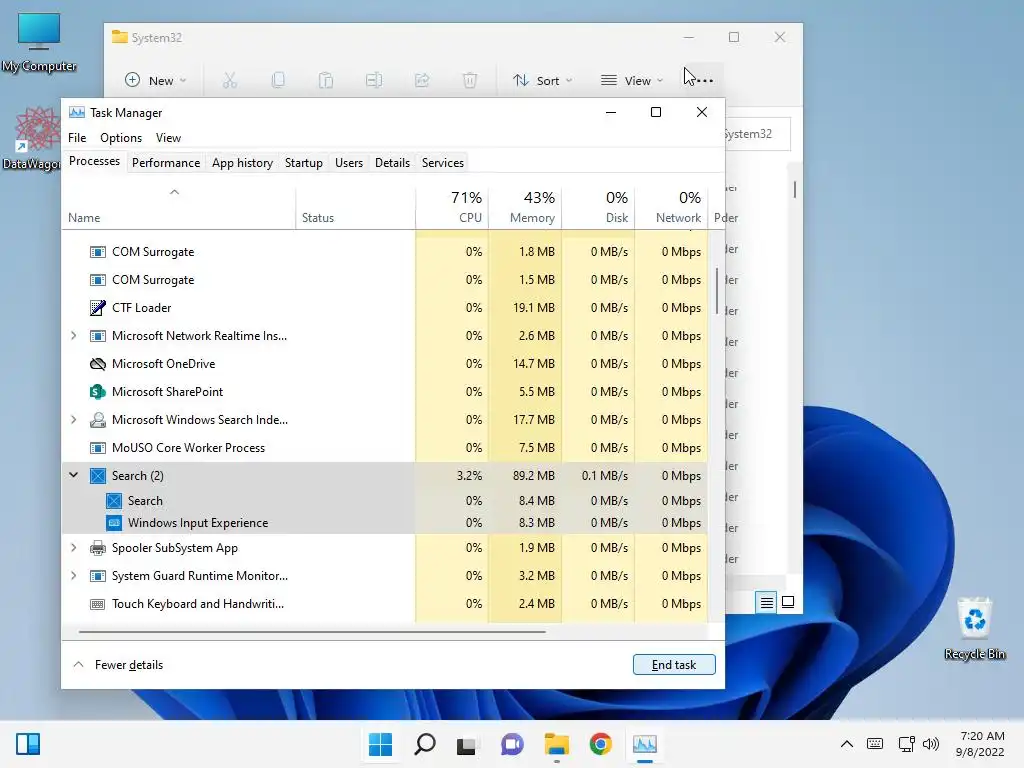Click the Delete trash icon in System32 toolbar
The width and height of the screenshot is (1024, 768).
pos(470,80)
